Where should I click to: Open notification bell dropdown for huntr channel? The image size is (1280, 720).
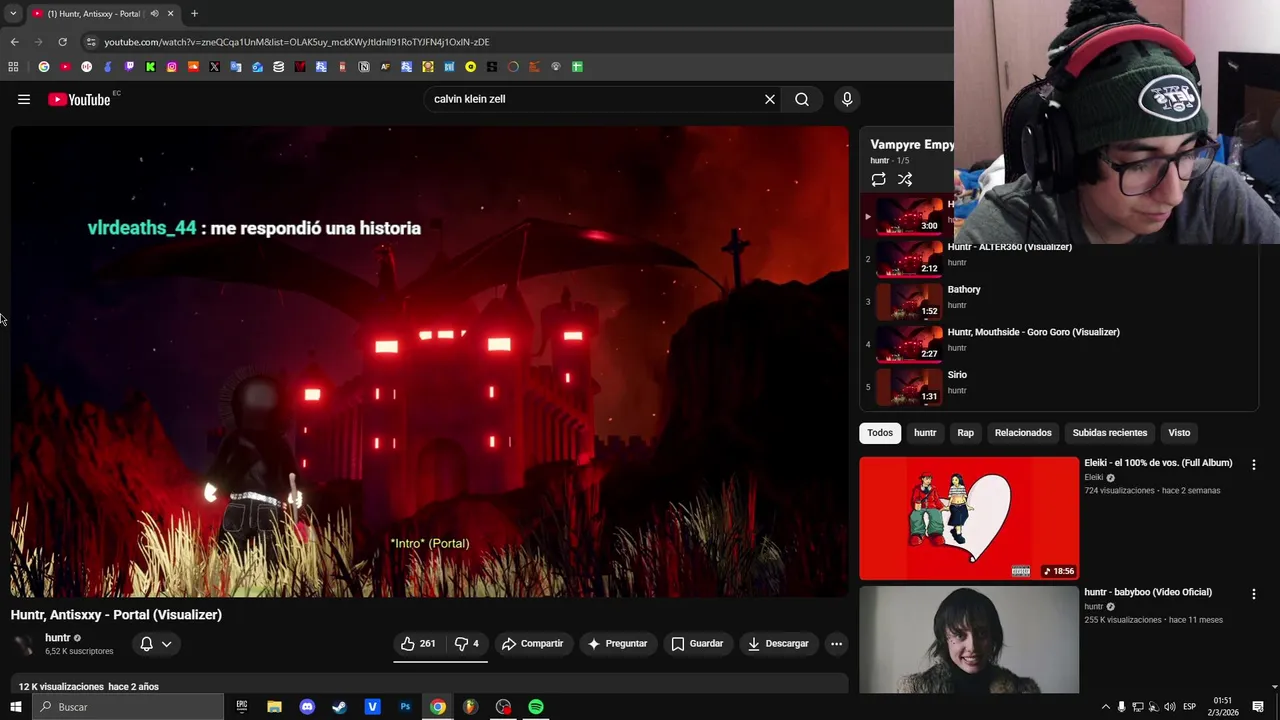pos(156,644)
